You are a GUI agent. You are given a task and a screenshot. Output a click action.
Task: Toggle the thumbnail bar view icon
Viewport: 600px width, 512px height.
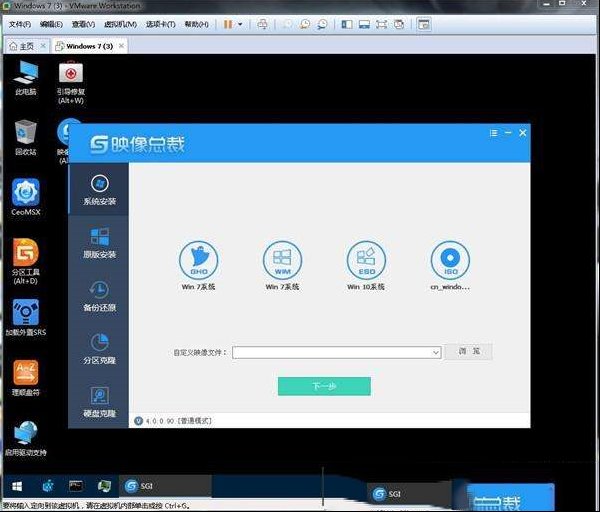pyautogui.click(x=364, y=24)
